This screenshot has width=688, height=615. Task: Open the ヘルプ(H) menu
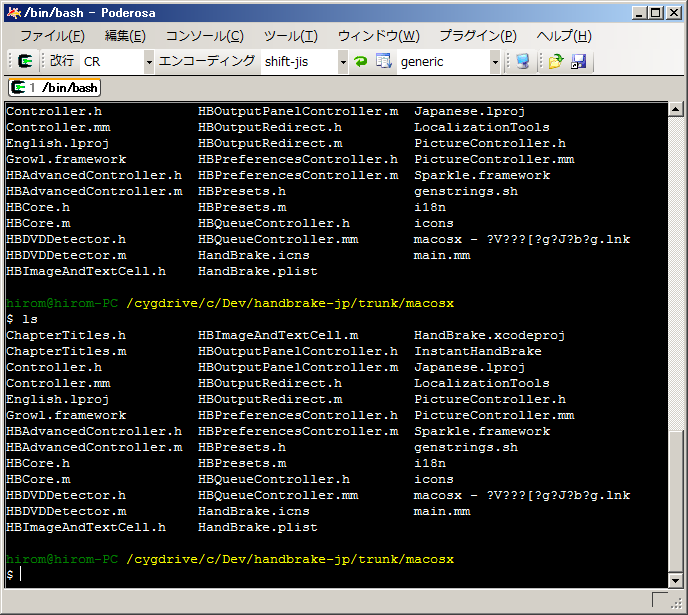[x=564, y=36]
